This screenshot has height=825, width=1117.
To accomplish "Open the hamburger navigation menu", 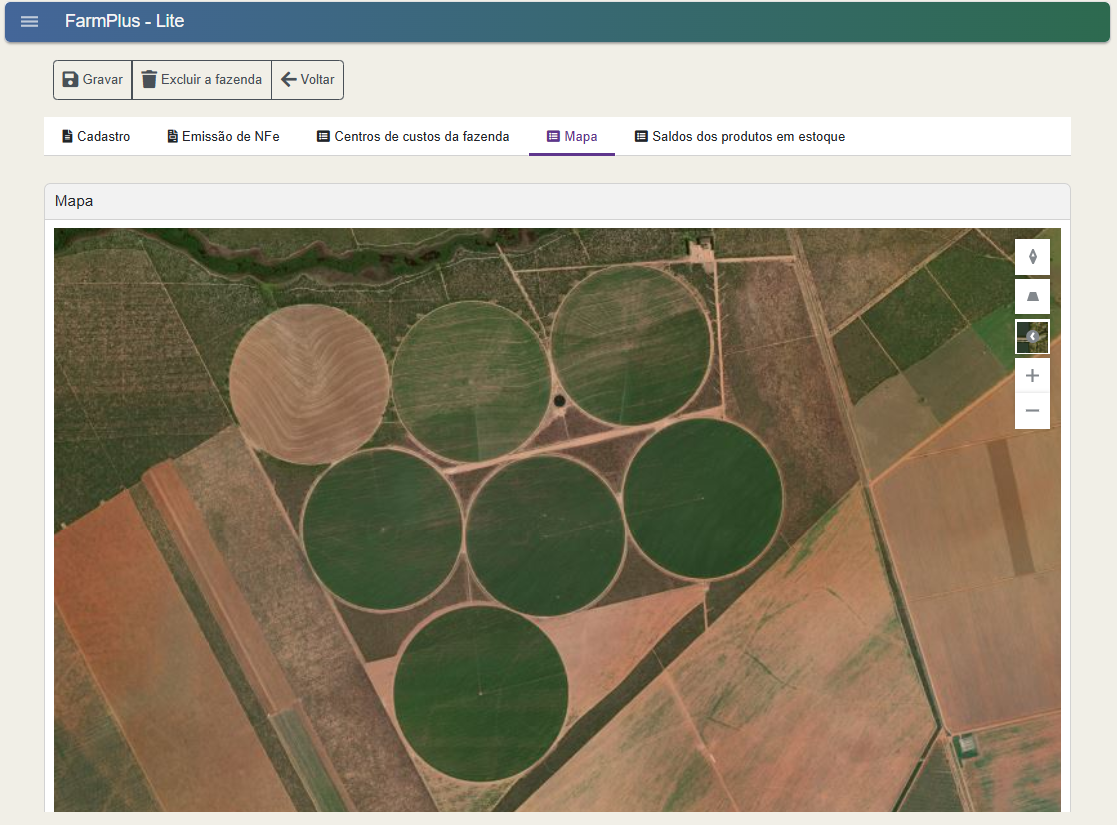I will pyautogui.click(x=29, y=22).
